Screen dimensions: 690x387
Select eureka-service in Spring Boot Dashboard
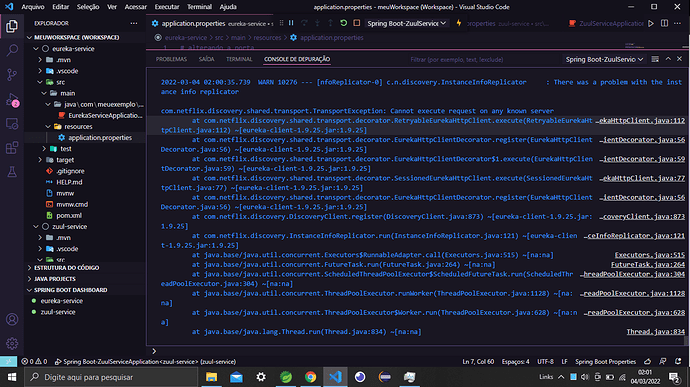(62, 301)
